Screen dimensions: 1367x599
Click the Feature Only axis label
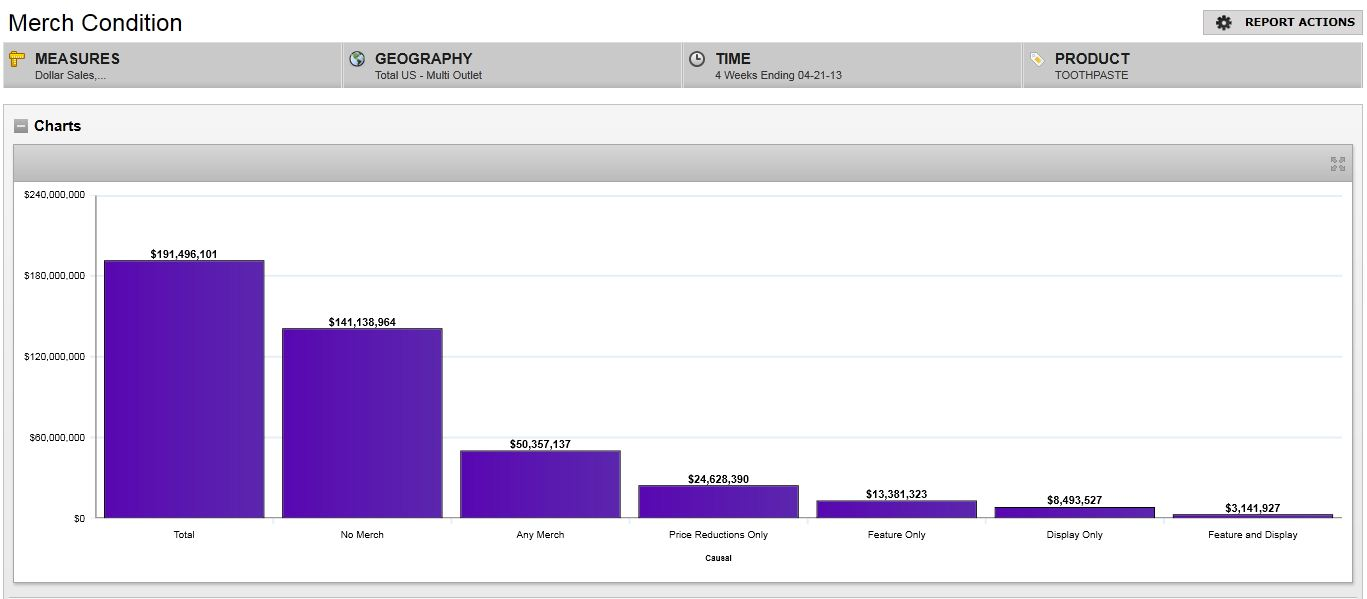(x=896, y=535)
